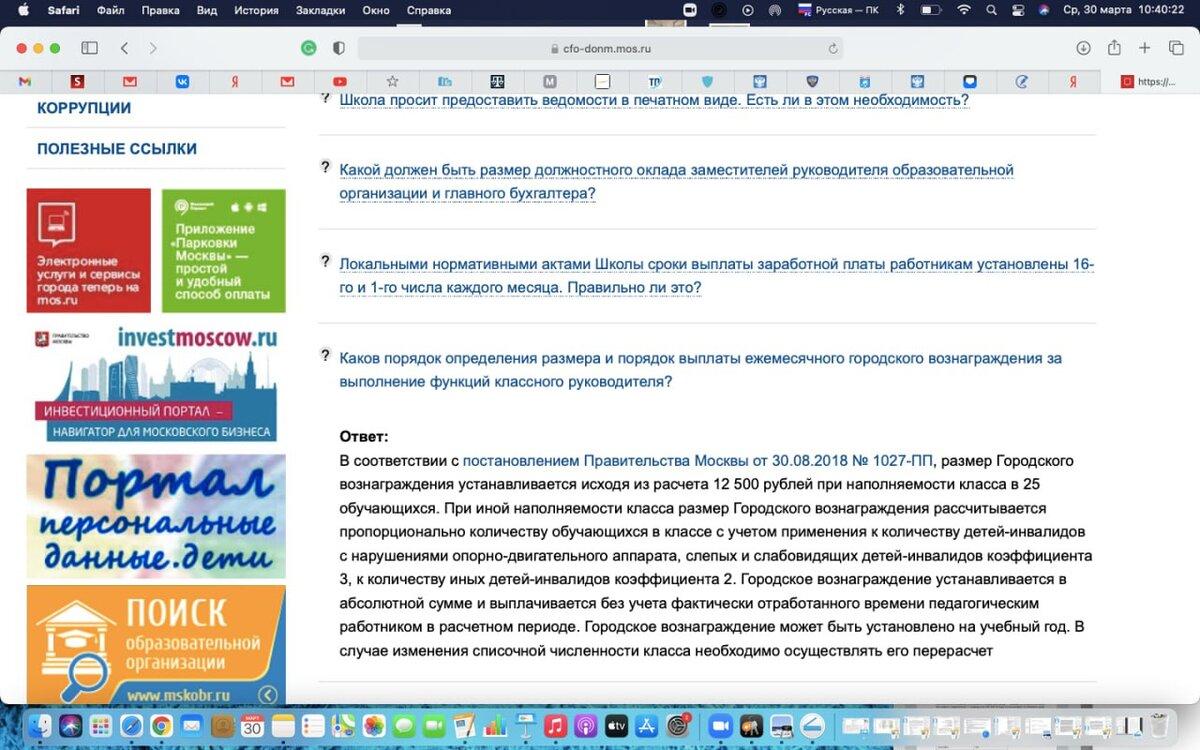Open a new tab with the plus icon
1200x750 pixels.
tap(1145, 47)
